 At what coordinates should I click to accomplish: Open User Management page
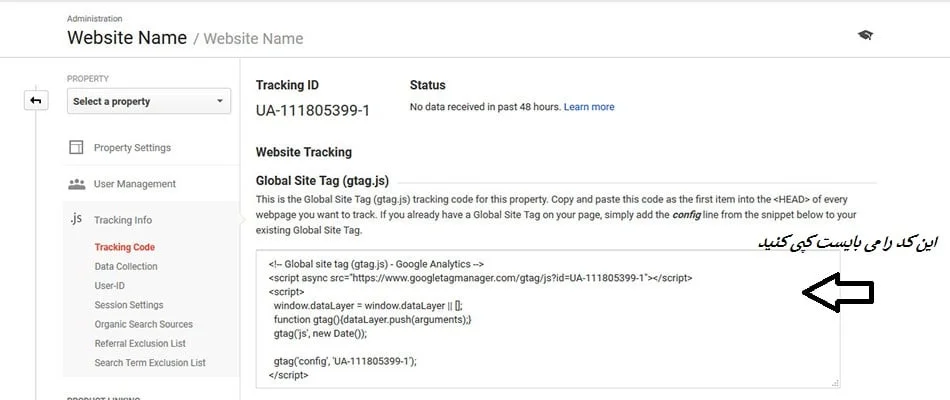134,184
